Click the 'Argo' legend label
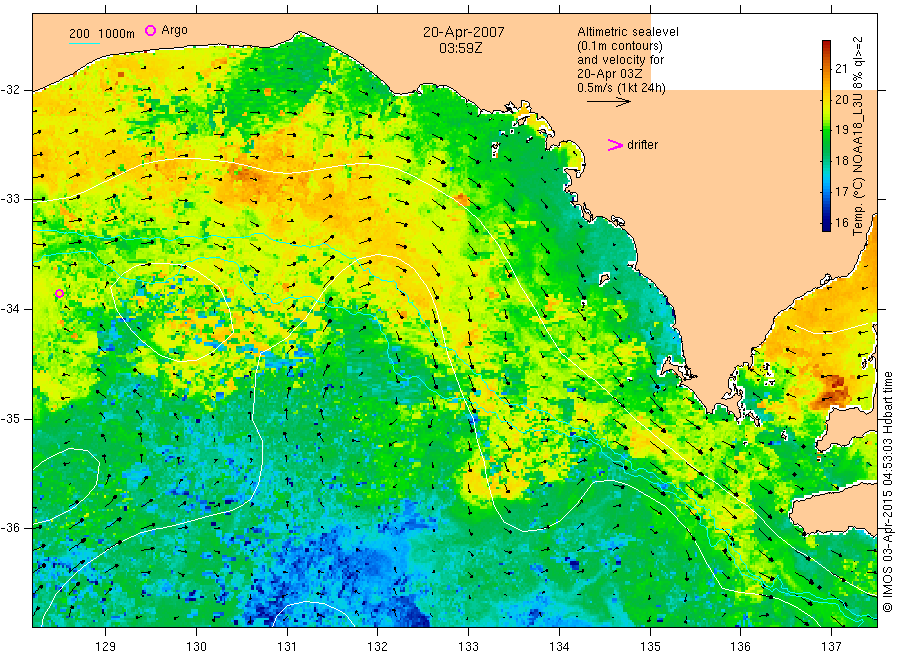 [174, 30]
